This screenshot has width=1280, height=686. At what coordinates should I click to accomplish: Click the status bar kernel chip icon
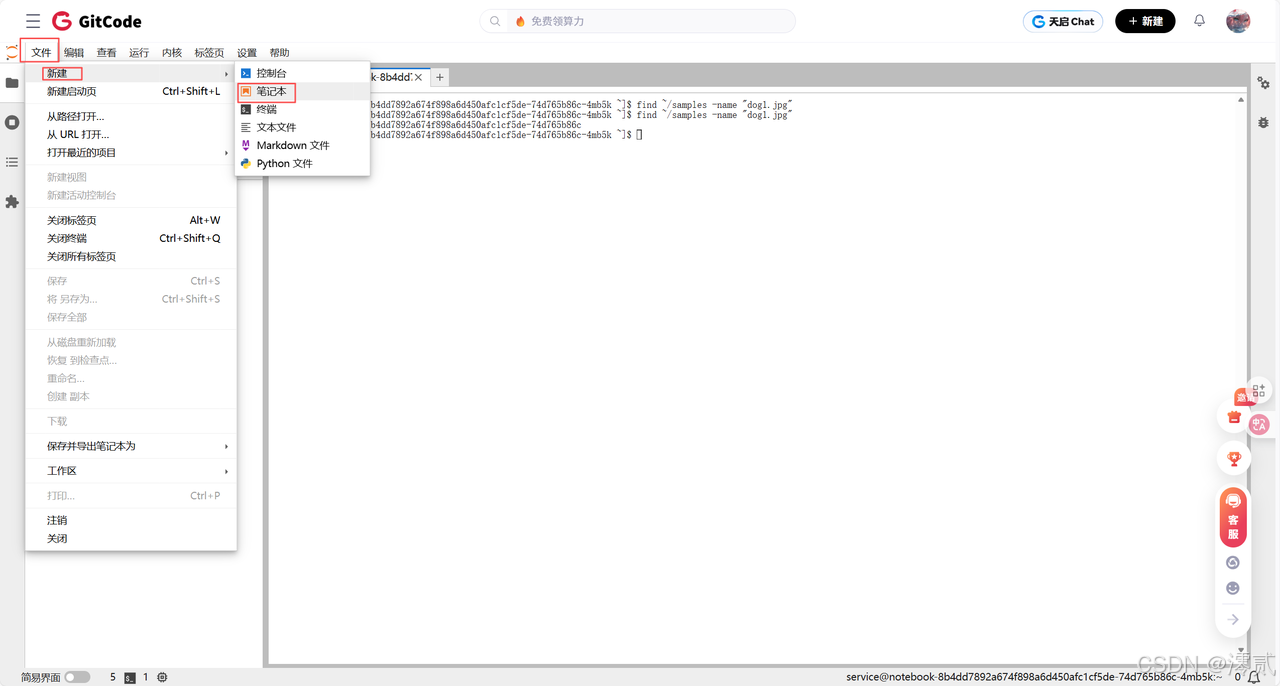162,677
